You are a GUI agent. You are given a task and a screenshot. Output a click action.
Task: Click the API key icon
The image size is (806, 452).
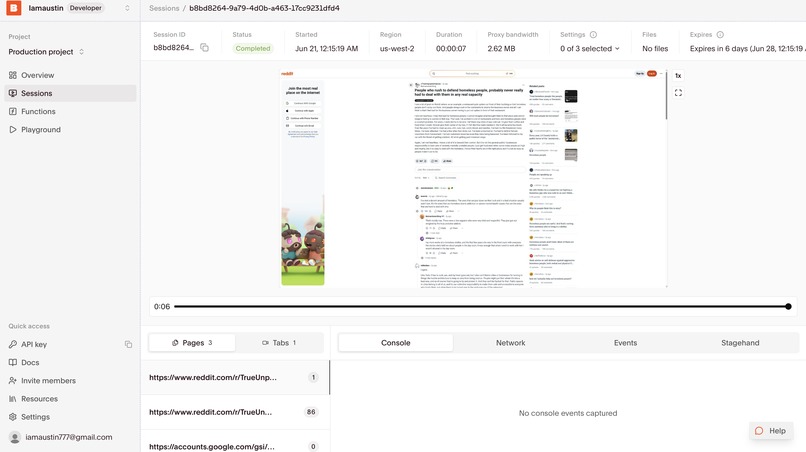click(13, 345)
